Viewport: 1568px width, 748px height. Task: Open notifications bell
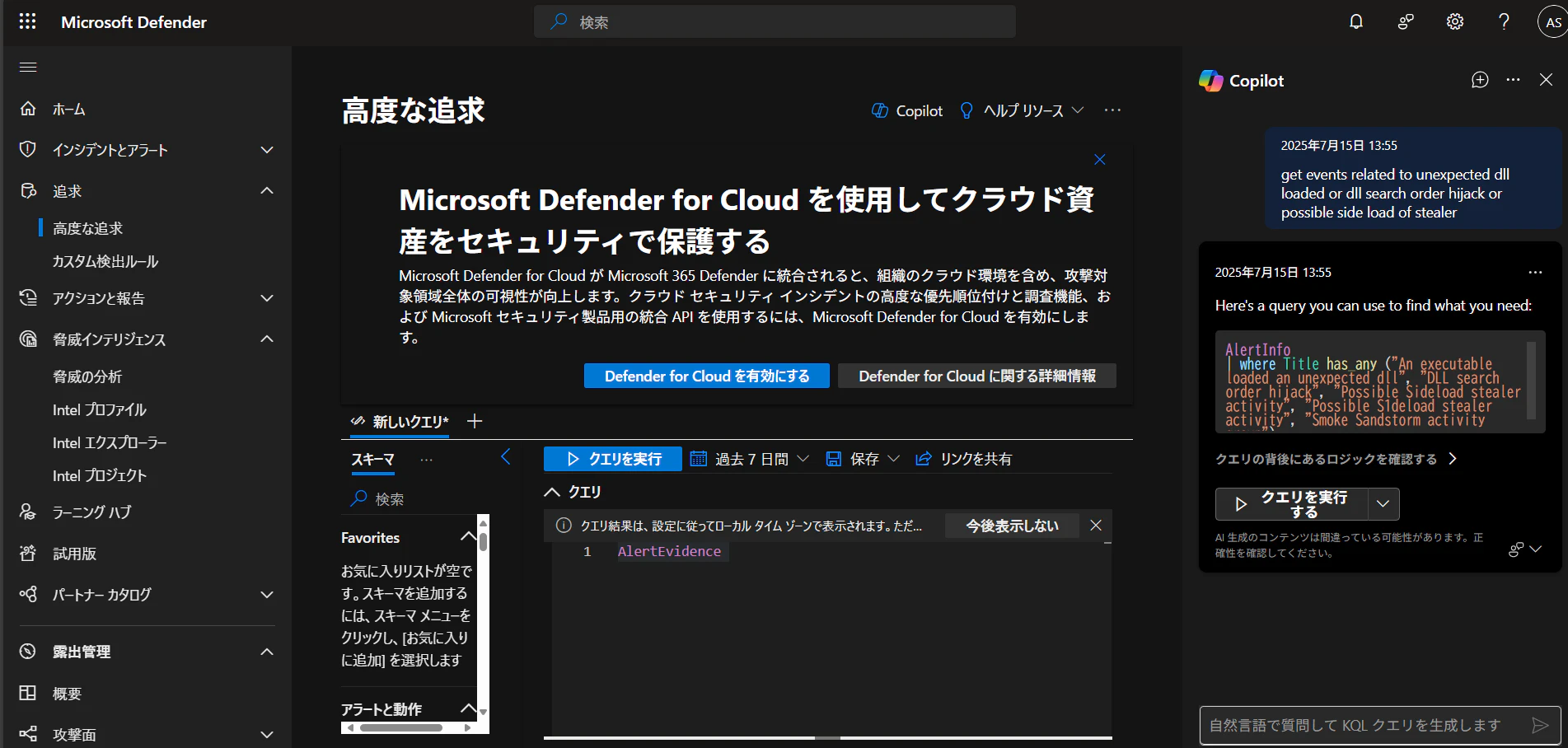[x=1356, y=21]
